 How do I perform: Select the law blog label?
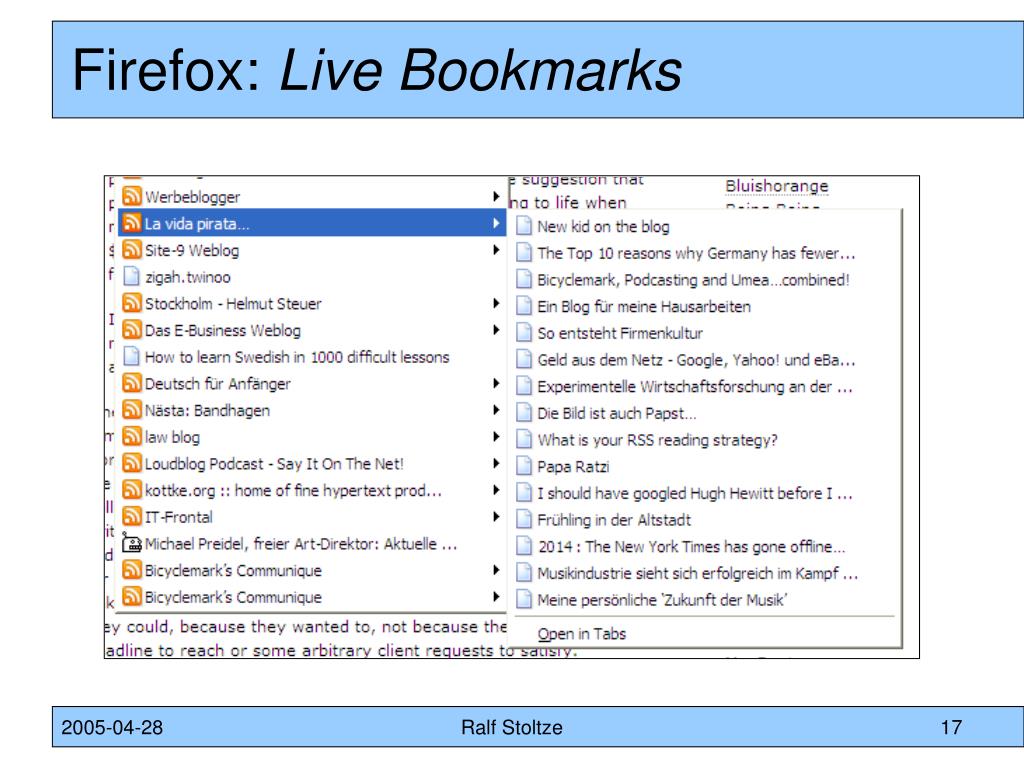[172, 437]
